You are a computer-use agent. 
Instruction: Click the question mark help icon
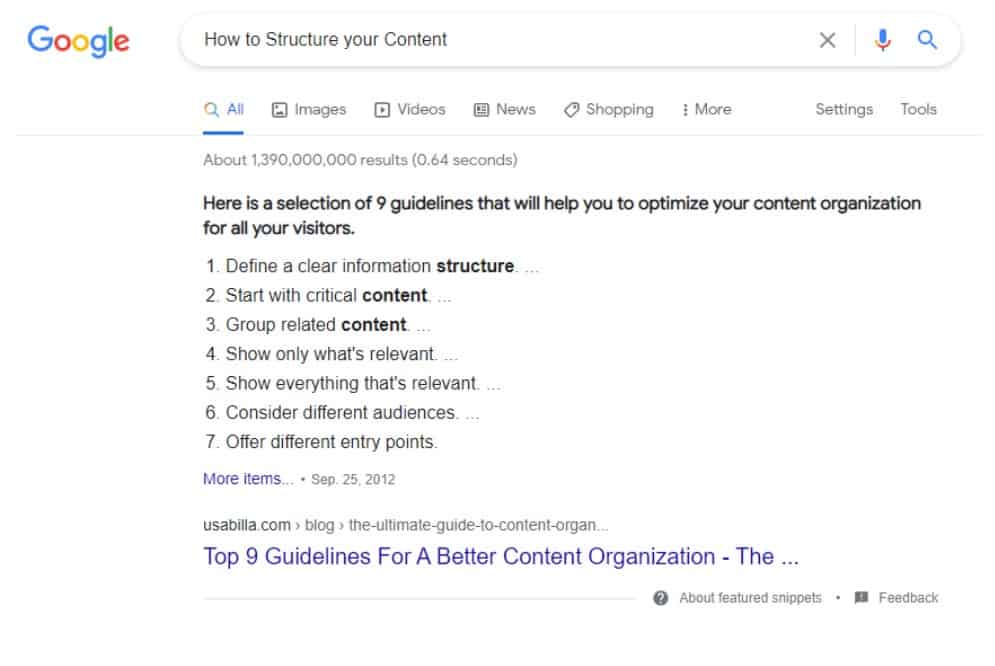click(x=661, y=597)
